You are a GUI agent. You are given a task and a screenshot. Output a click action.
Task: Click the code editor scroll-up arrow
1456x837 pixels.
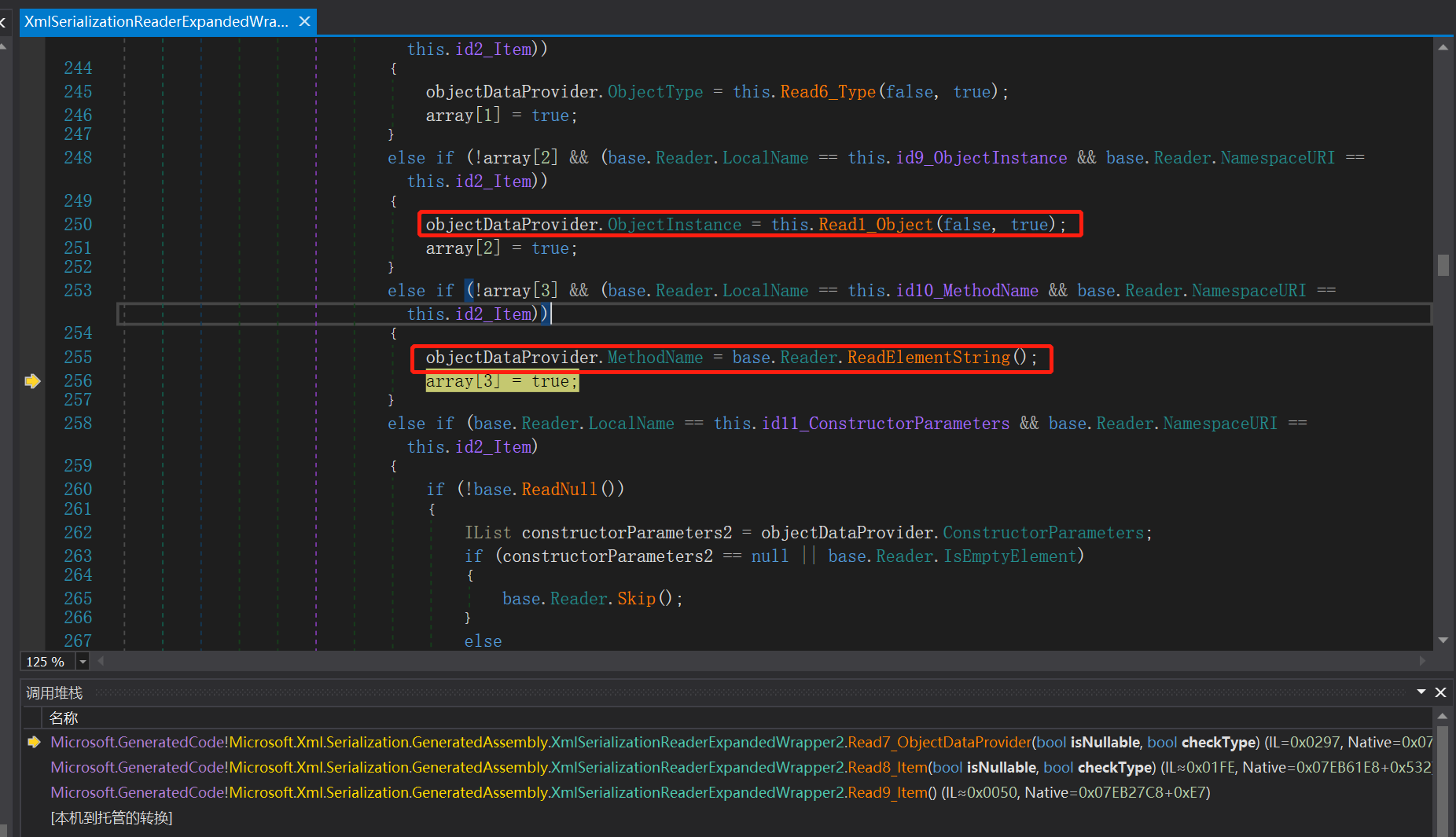(x=1443, y=48)
